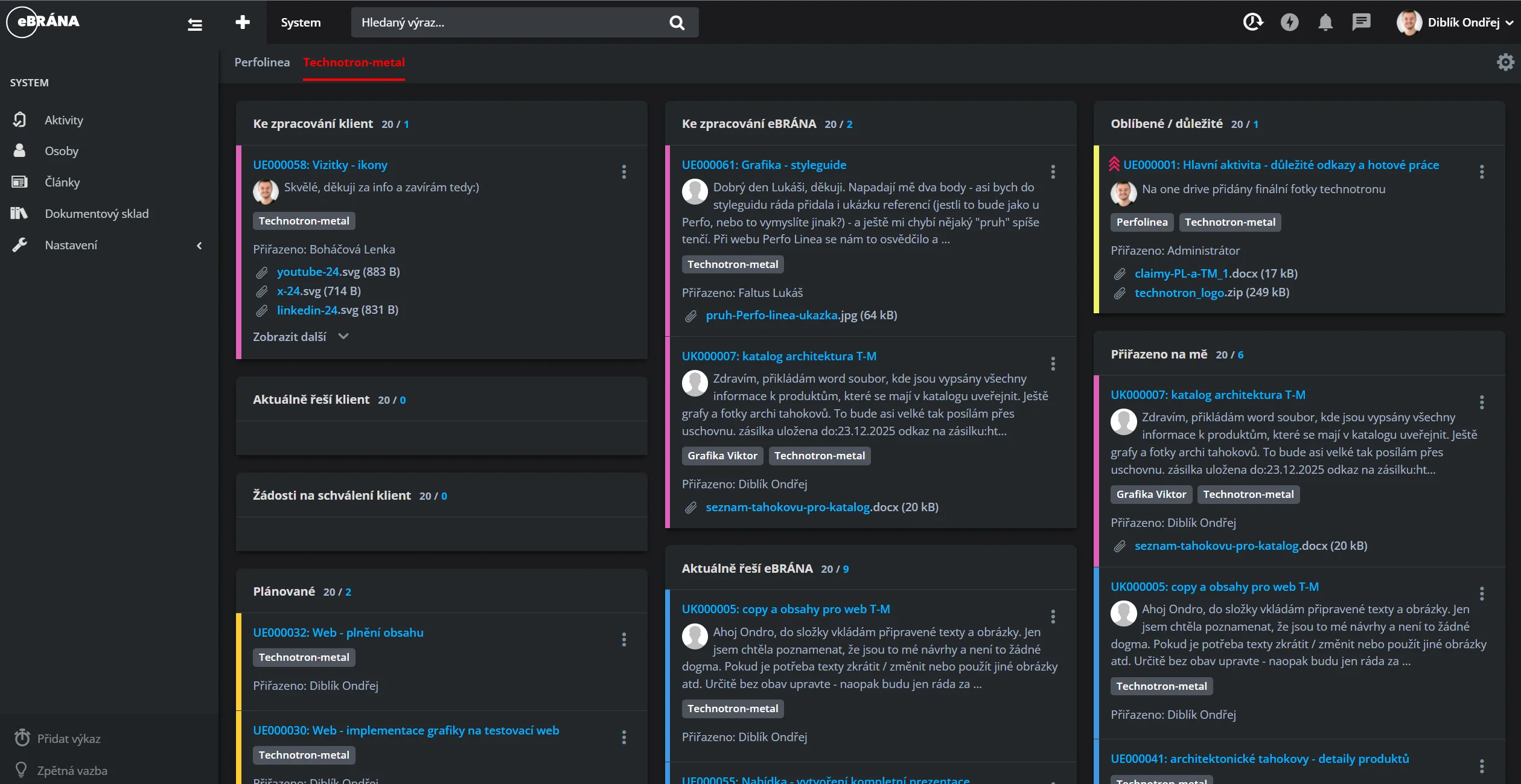Go to Články in sidebar
This screenshot has width=1521, height=784.
[x=62, y=182]
